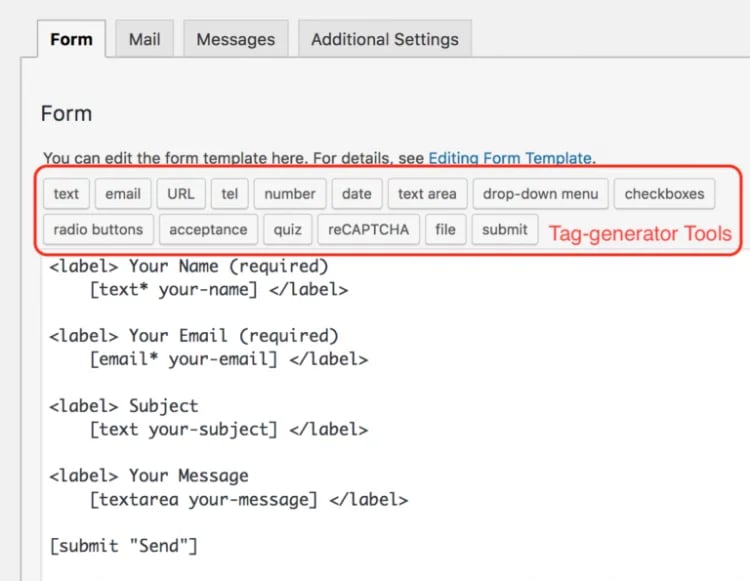This screenshot has height=581, width=750.
Task: Generate a drop-down menu tag
Action: pyautogui.click(x=540, y=194)
